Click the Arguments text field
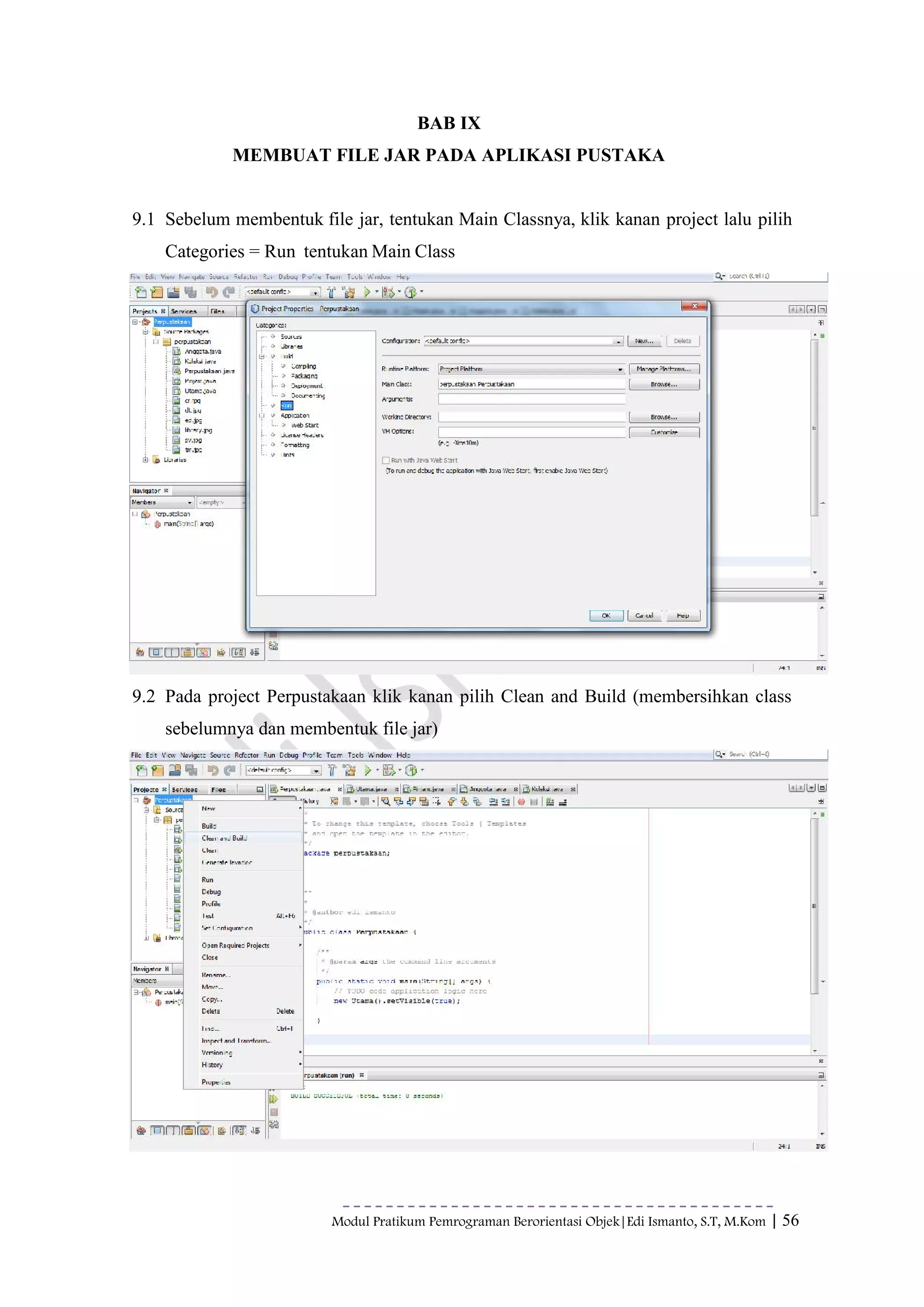This screenshot has width=924, height=1307. 531,399
